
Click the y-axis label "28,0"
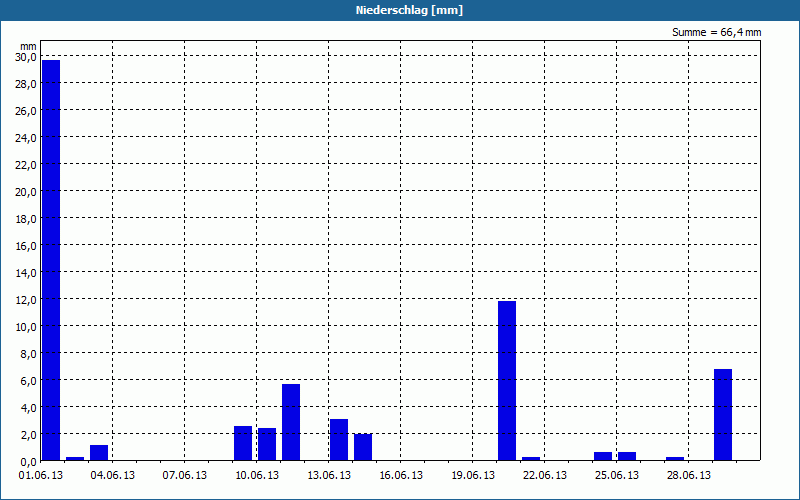[26, 84]
